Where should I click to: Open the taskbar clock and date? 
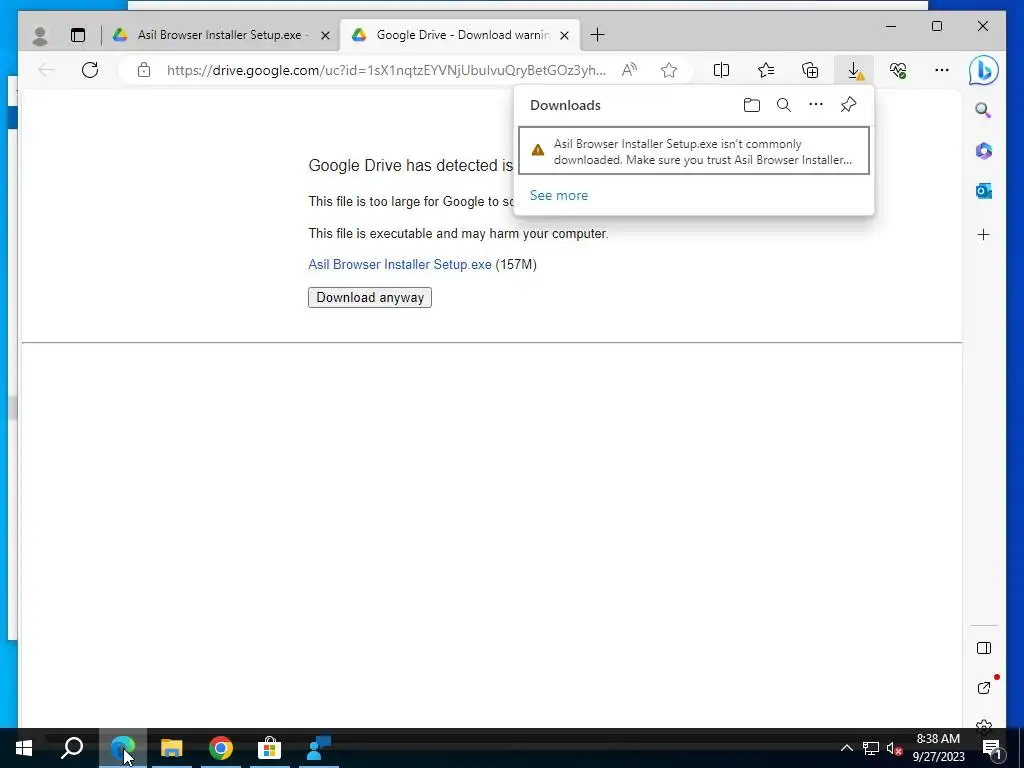(x=938, y=748)
